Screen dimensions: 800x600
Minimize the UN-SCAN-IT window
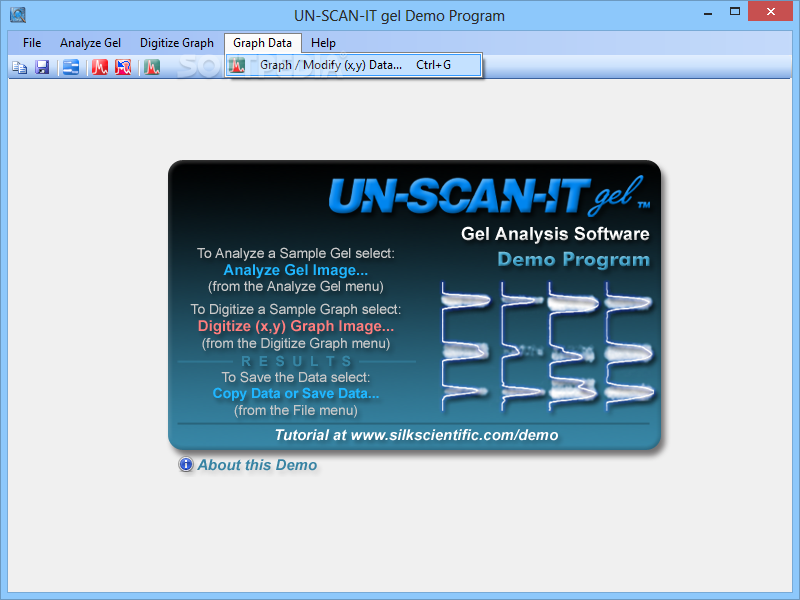tap(708, 12)
